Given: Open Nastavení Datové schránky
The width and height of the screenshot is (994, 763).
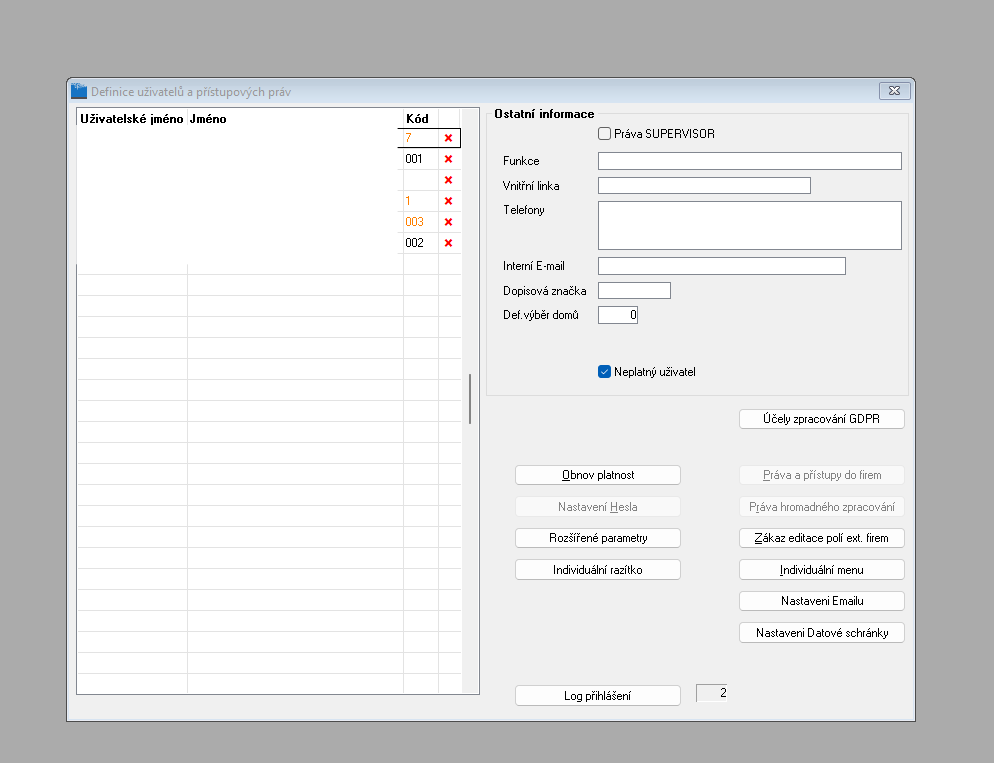Looking at the screenshot, I should (822, 632).
